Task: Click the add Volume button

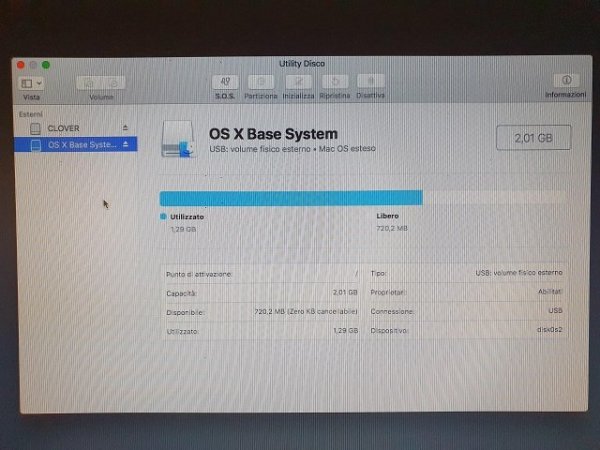Action: click(89, 83)
